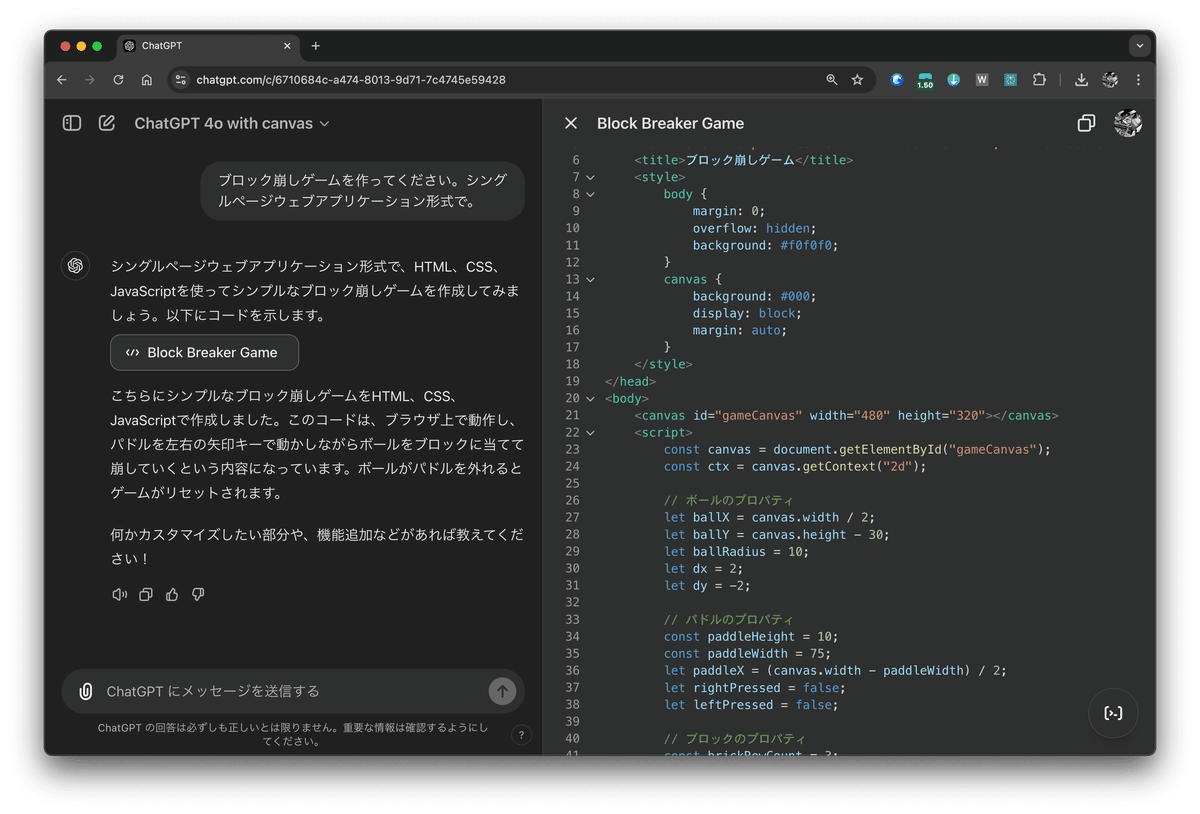The image size is (1200, 814).
Task: Go back in browser history
Action: pyautogui.click(x=62, y=80)
